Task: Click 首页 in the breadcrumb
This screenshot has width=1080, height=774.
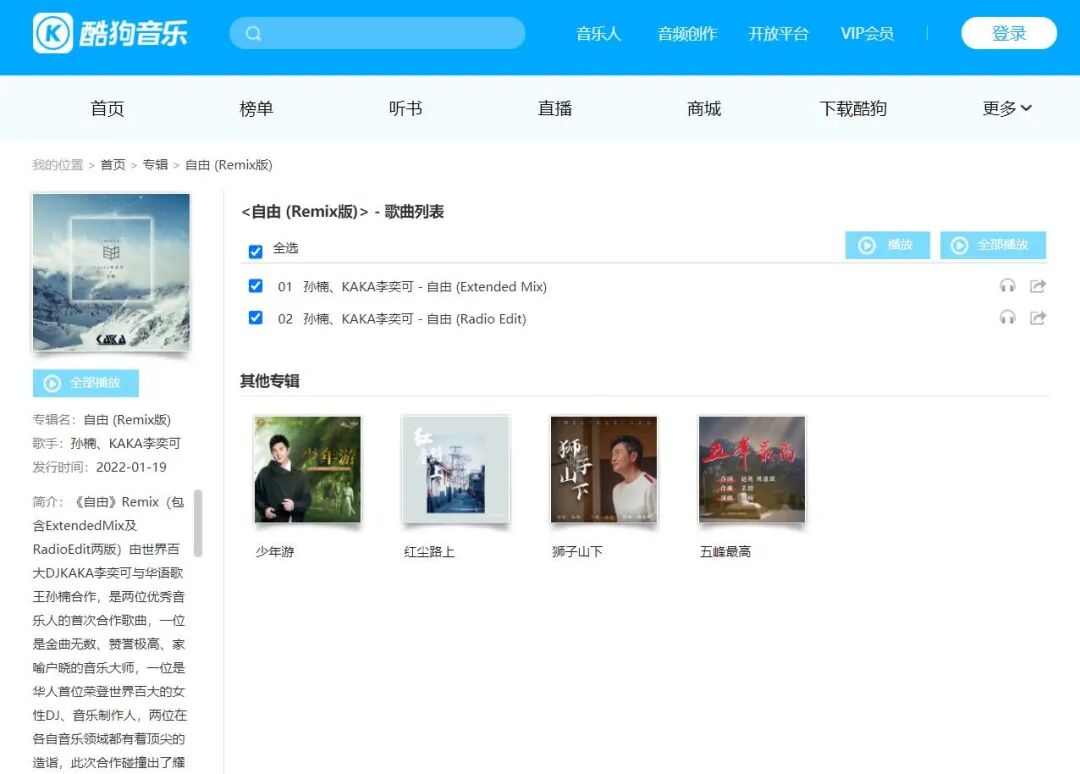Action: pos(113,165)
